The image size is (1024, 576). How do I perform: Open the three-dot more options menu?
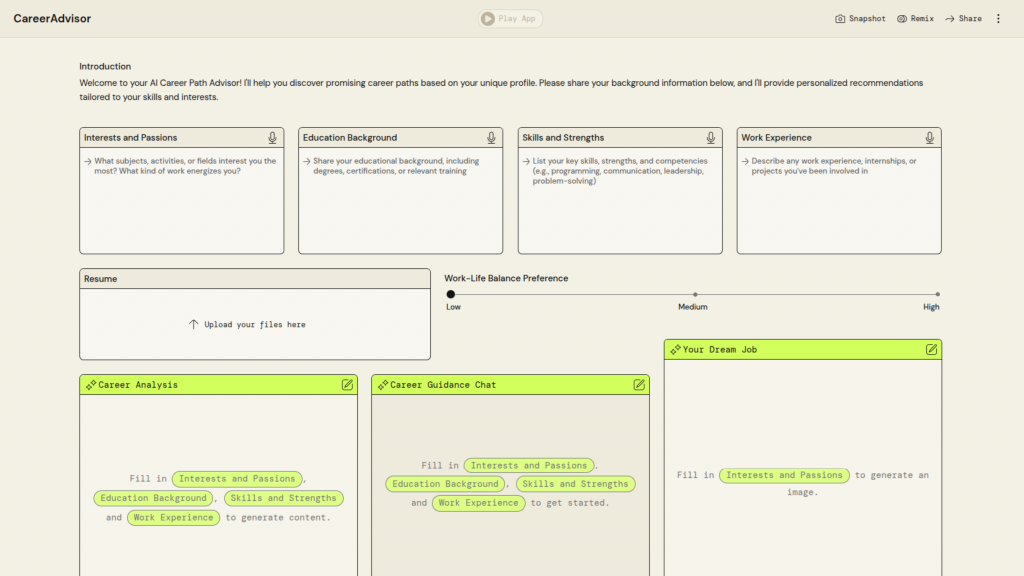coord(997,19)
